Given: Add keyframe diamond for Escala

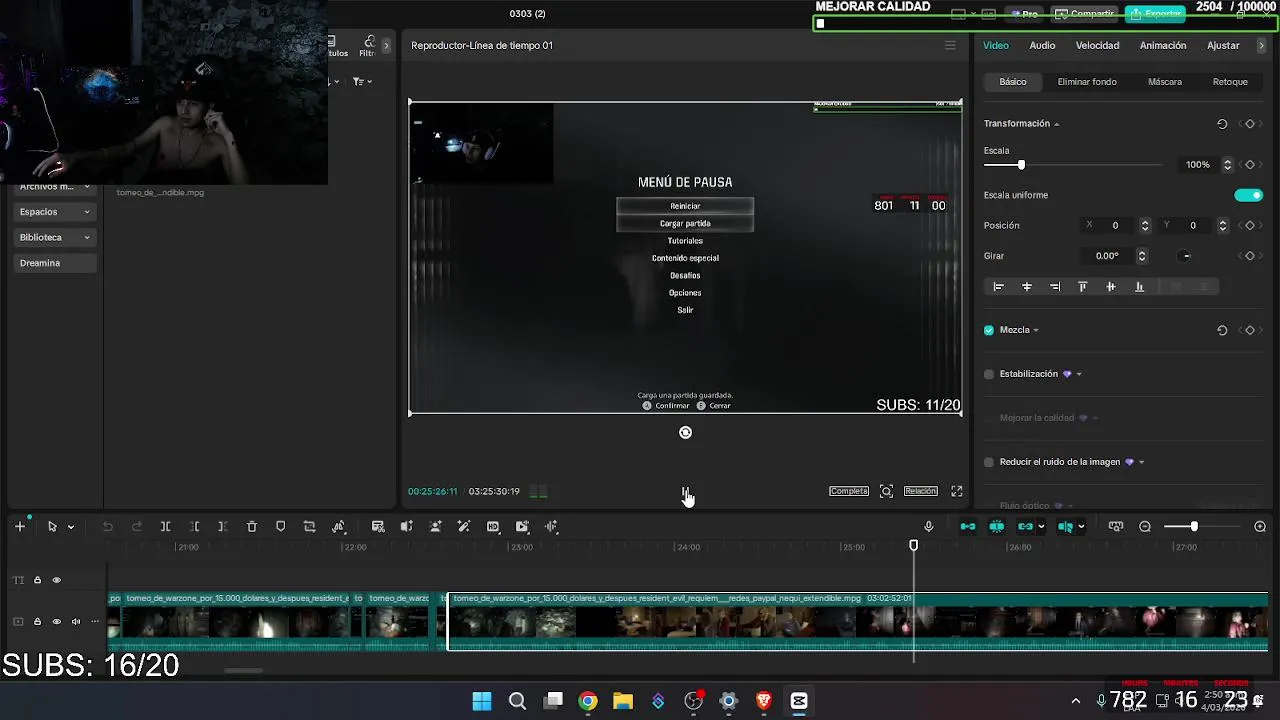Looking at the screenshot, I should [x=1250, y=165].
